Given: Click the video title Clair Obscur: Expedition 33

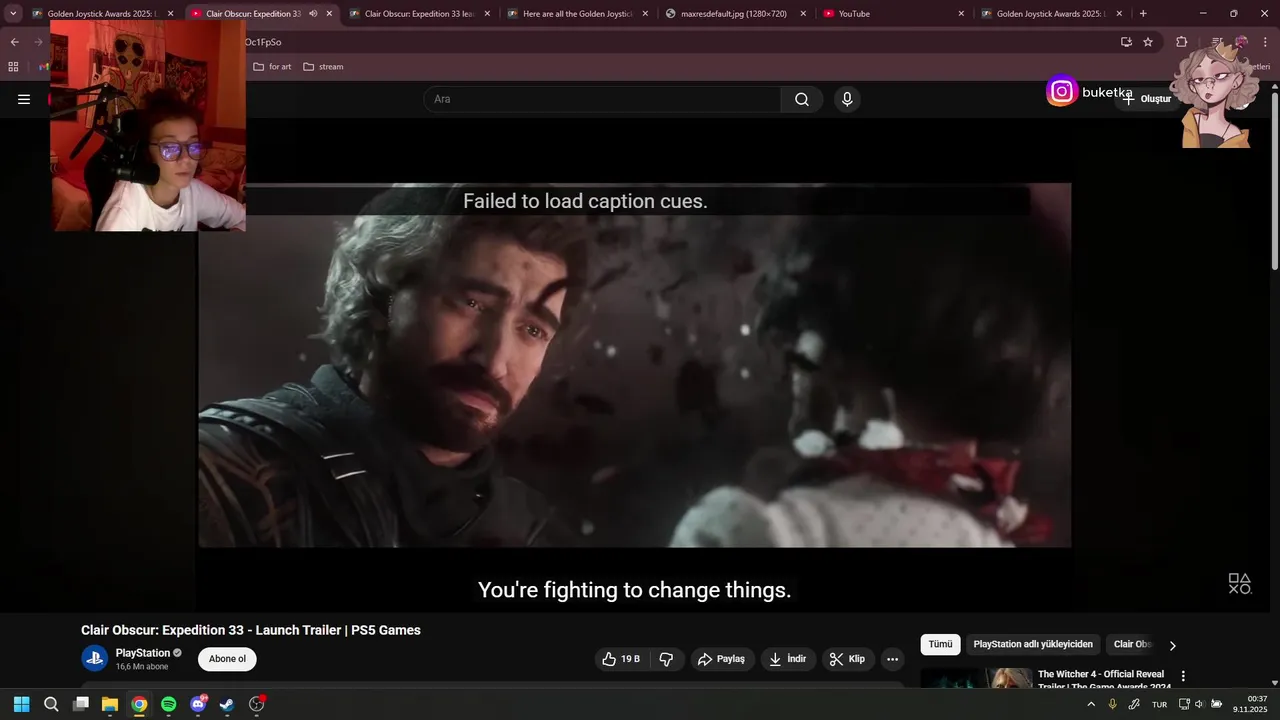Looking at the screenshot, I should coord(250,630).
